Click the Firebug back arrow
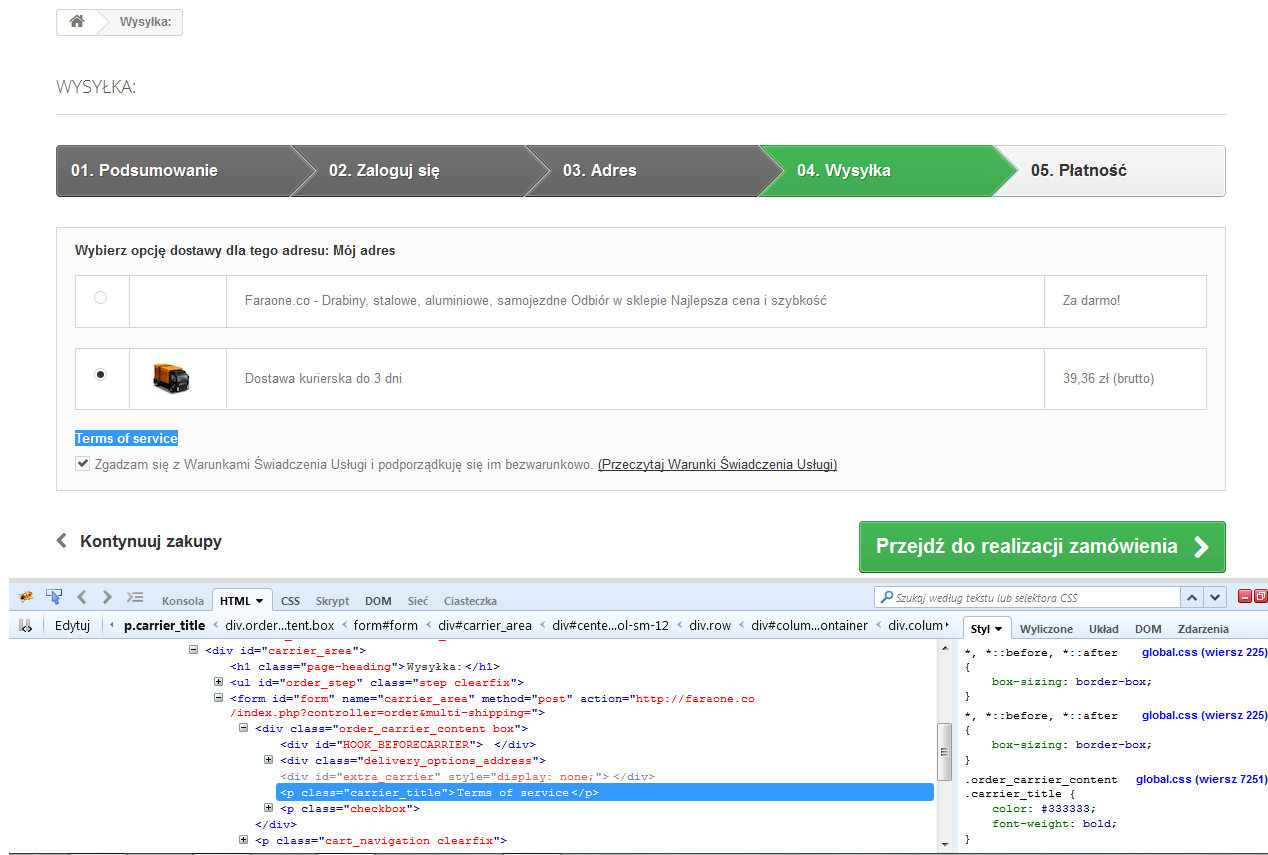Viewport: 1268px width, 855px height. pyautogui.click(x=82, y=597)
